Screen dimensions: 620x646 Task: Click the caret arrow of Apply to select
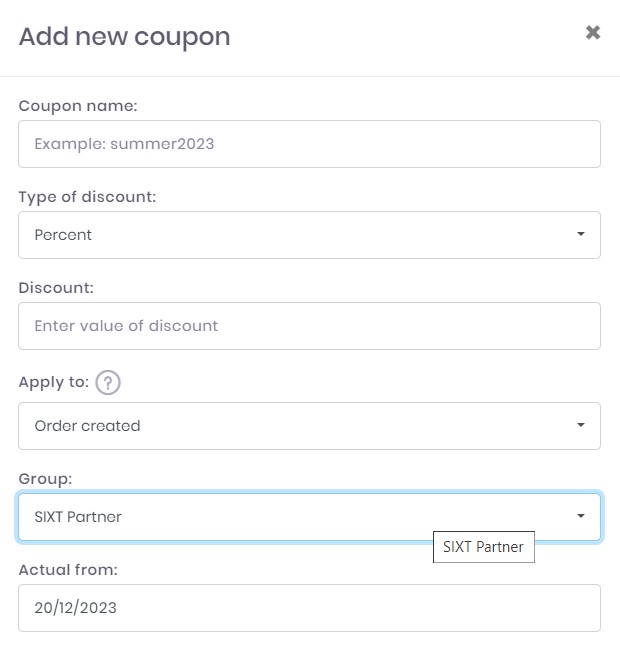point(580,426)
